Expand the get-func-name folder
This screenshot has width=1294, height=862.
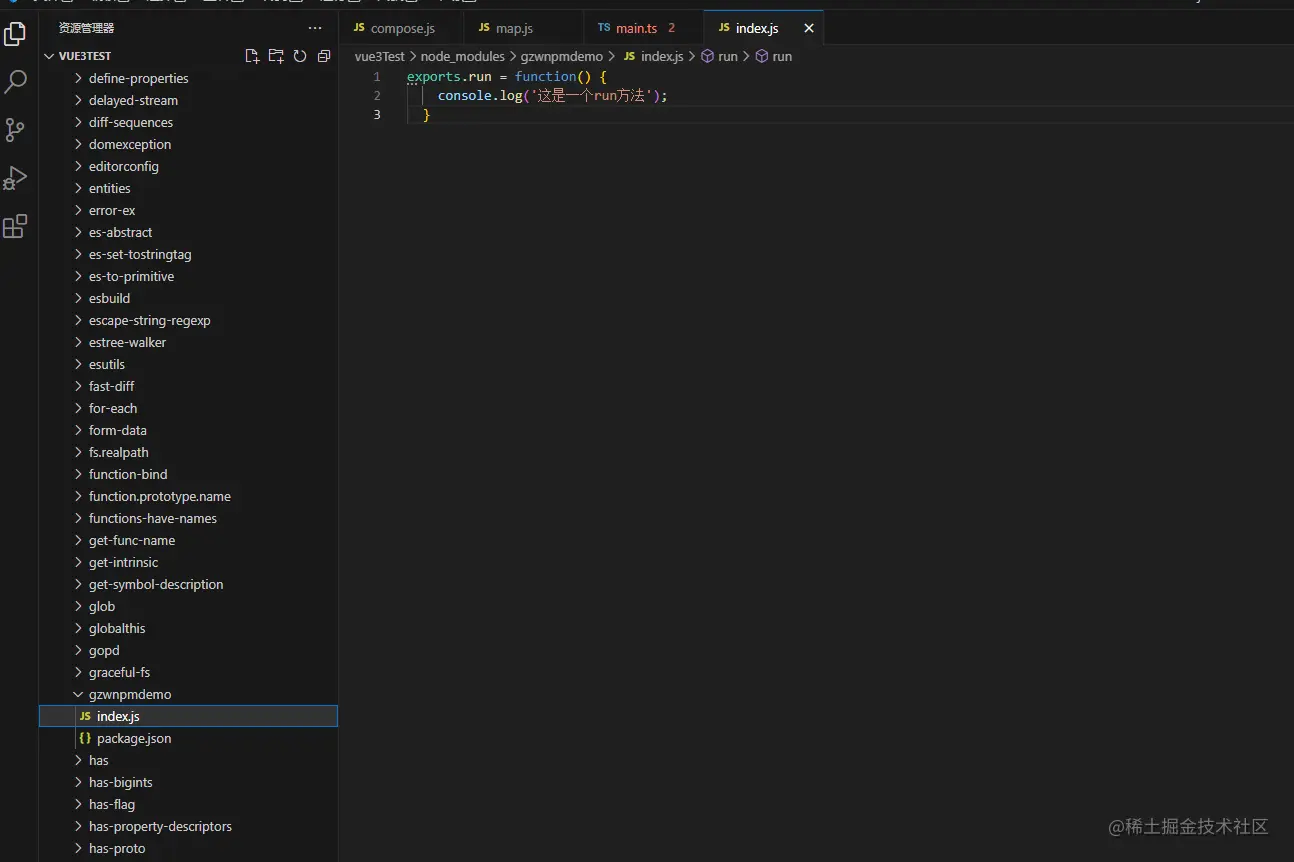point(188,540)
